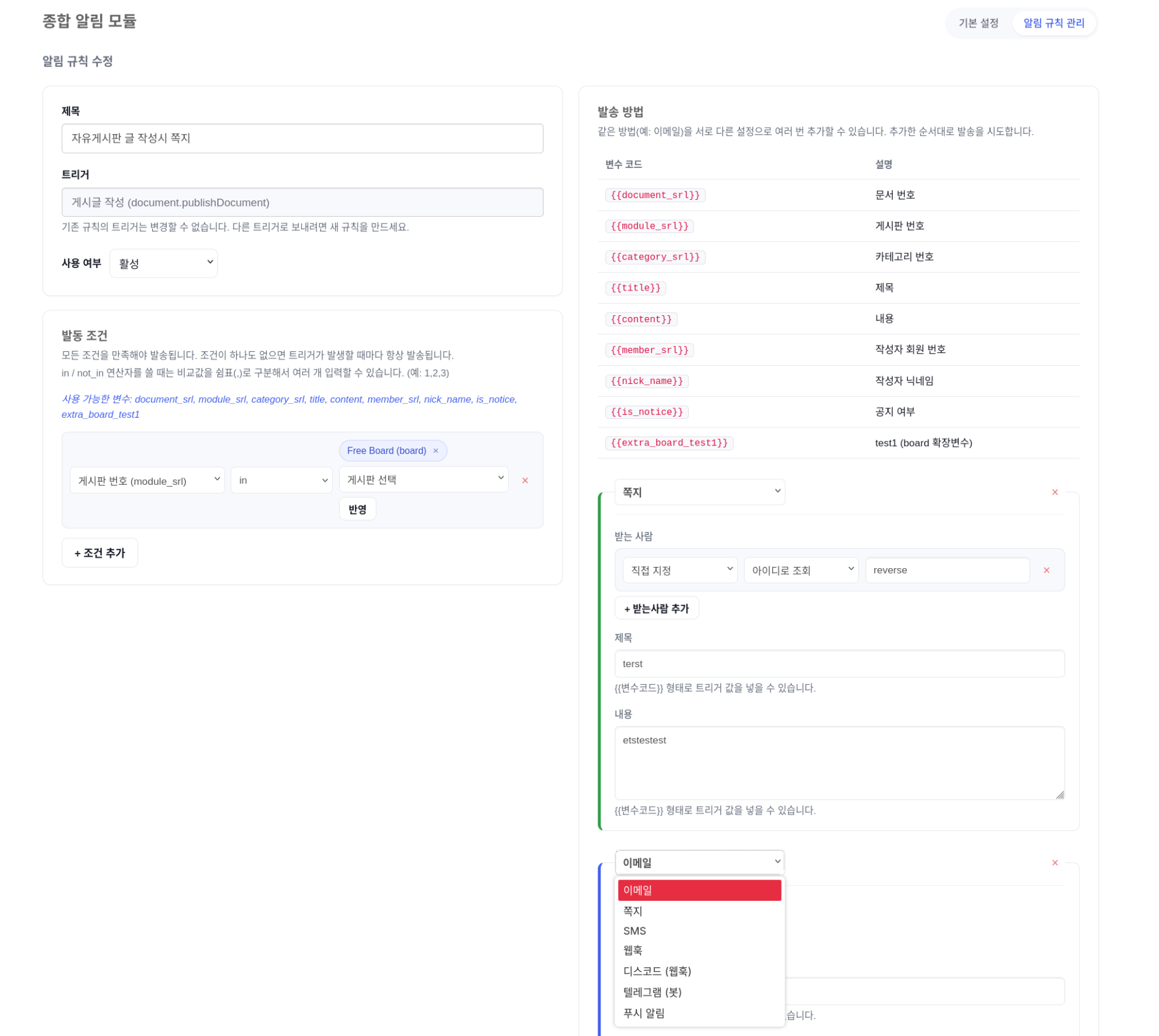
Task: Select 웹훅 option in list
Action: click(x=699, y=950)
